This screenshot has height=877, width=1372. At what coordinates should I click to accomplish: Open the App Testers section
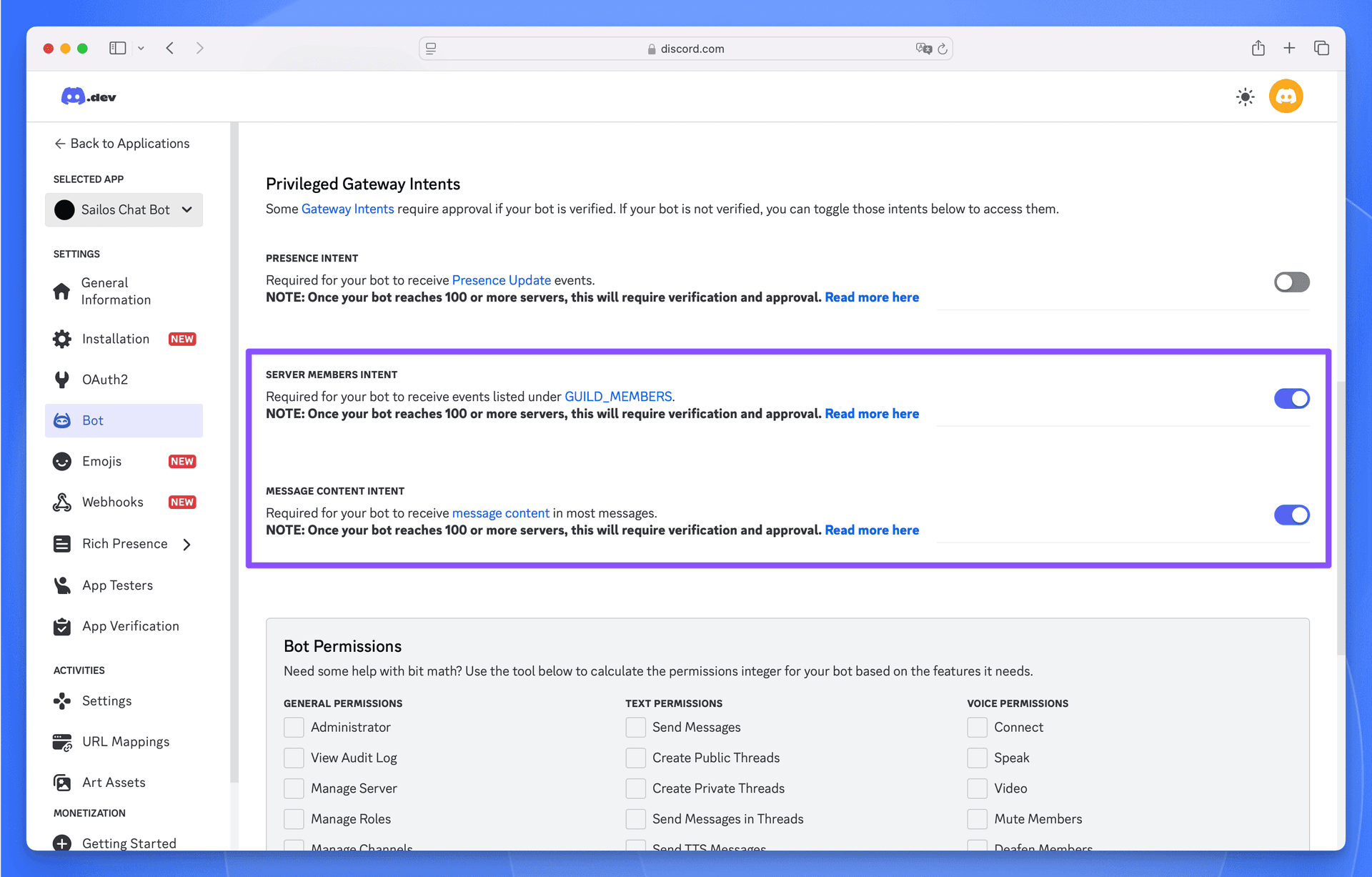click(117, 585)
